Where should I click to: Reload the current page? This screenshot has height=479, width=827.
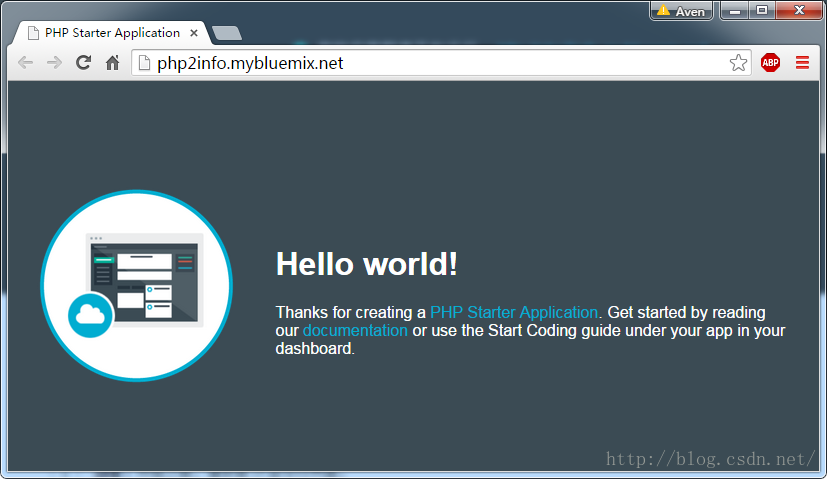click(83, 63)
